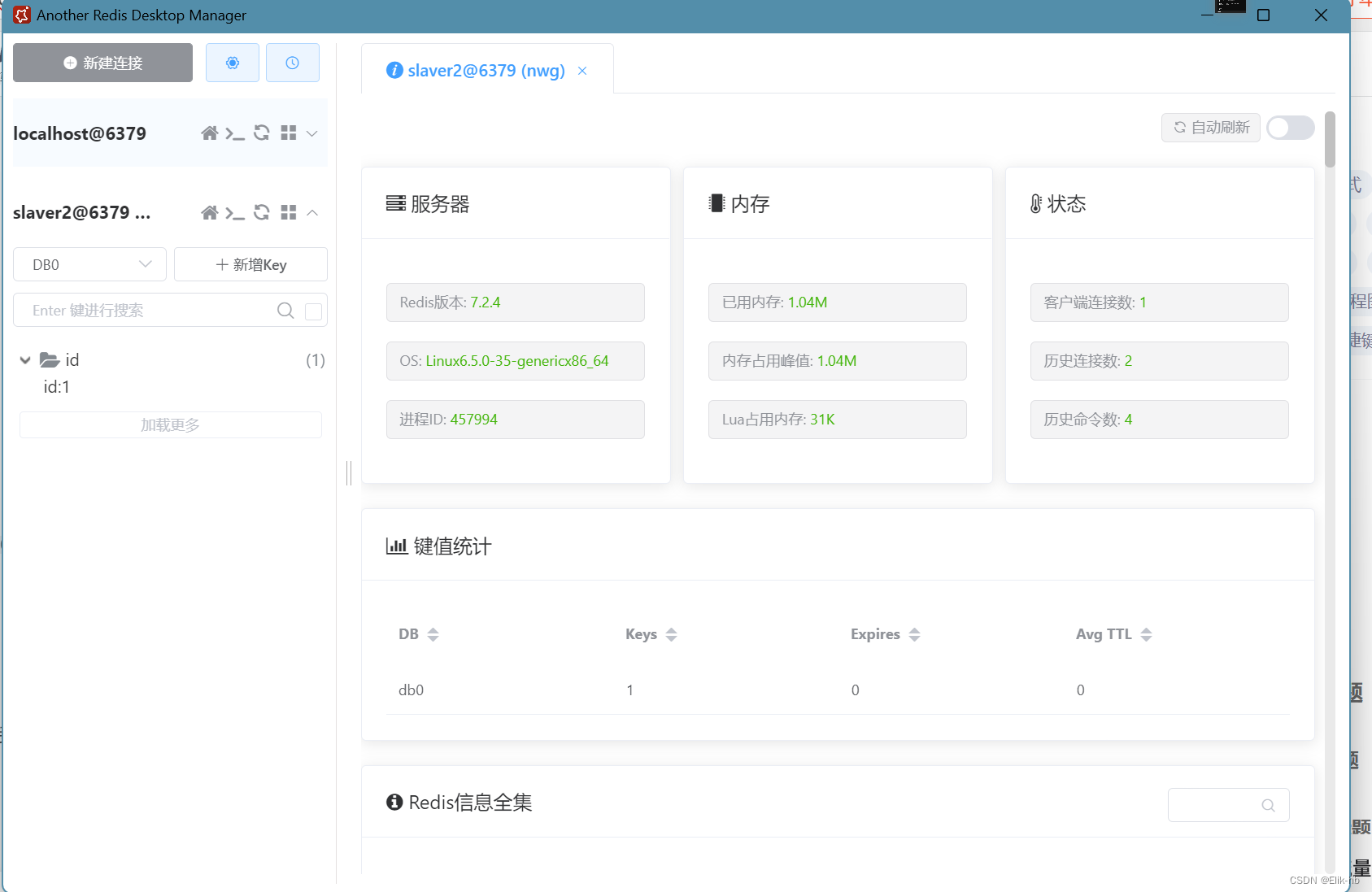Sort key statistics by Avg TTL column
This screenshot has width=1372, height=892.
[x=1146, y=634]
